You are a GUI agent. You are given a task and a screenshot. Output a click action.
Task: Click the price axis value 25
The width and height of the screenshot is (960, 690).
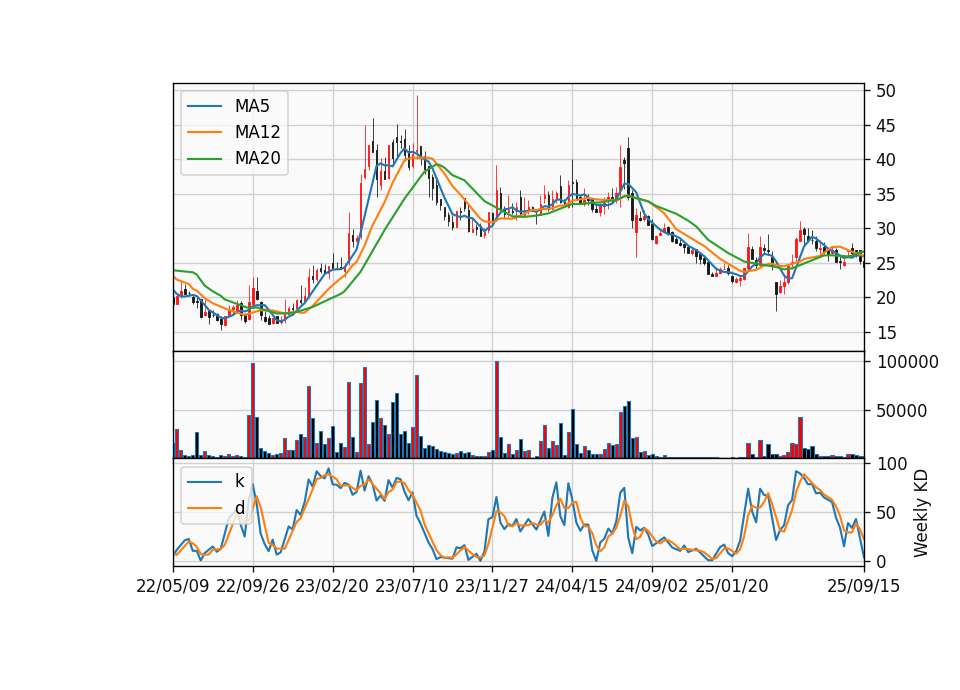[x=886, y=264]
